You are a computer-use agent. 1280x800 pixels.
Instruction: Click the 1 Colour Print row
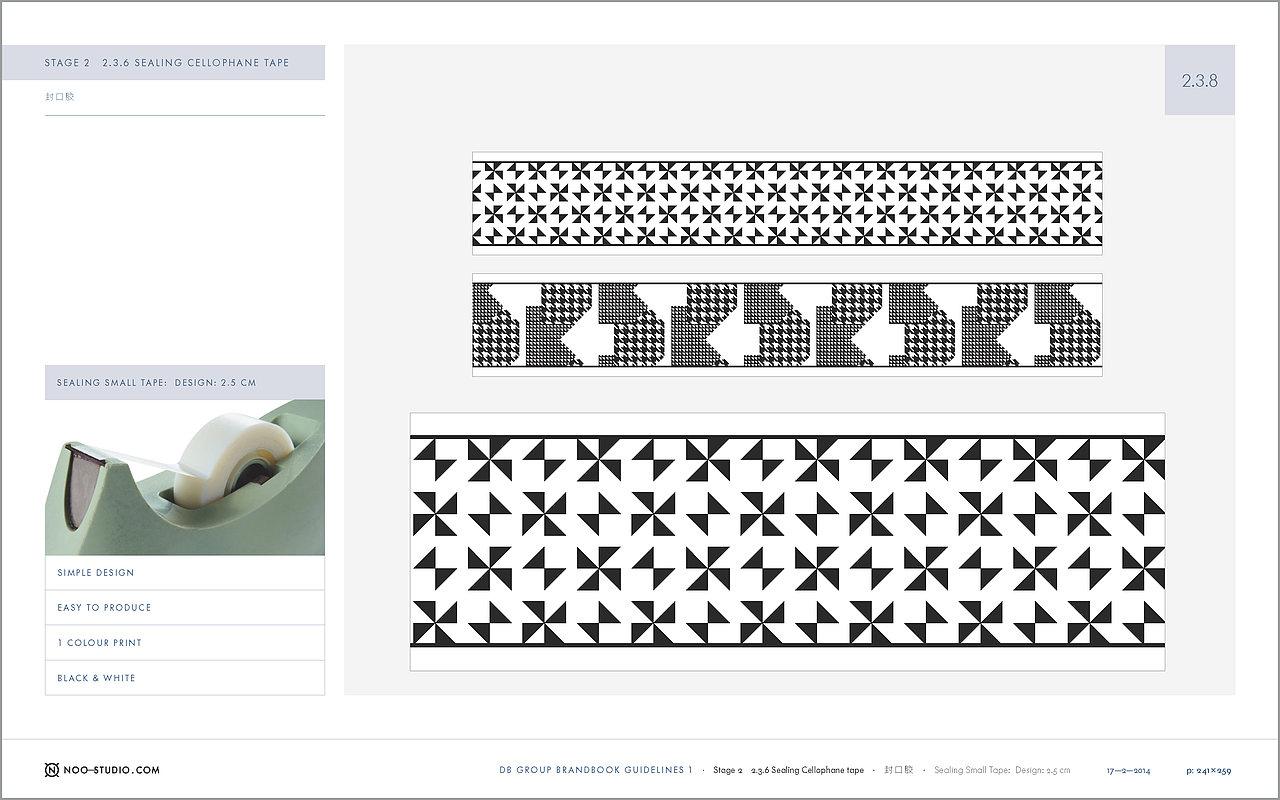[185, 643]
